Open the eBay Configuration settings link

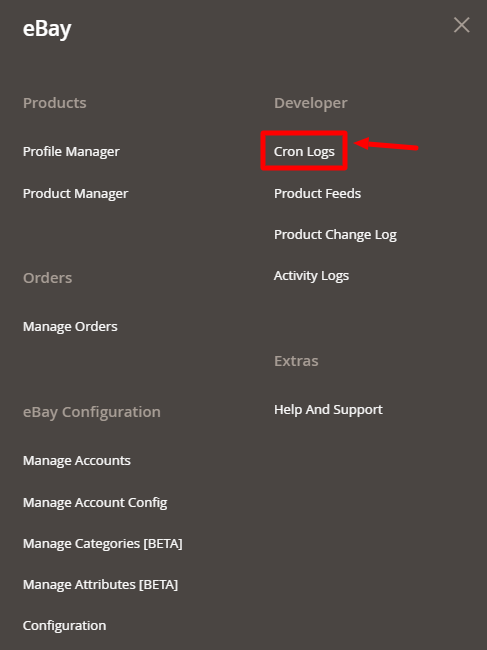pos(64,626)
